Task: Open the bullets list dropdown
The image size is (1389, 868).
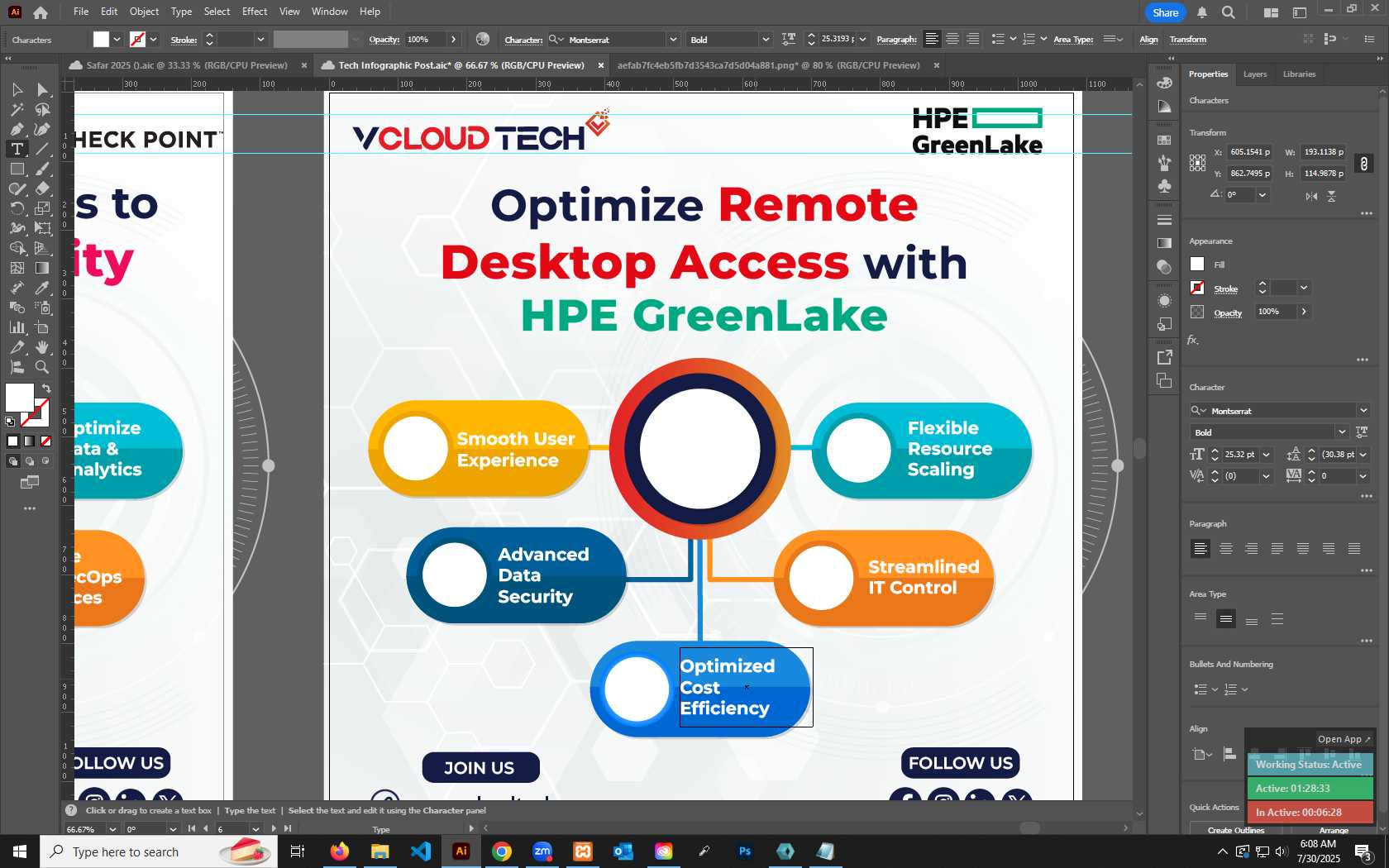Action: click(x=1215, y=689)
